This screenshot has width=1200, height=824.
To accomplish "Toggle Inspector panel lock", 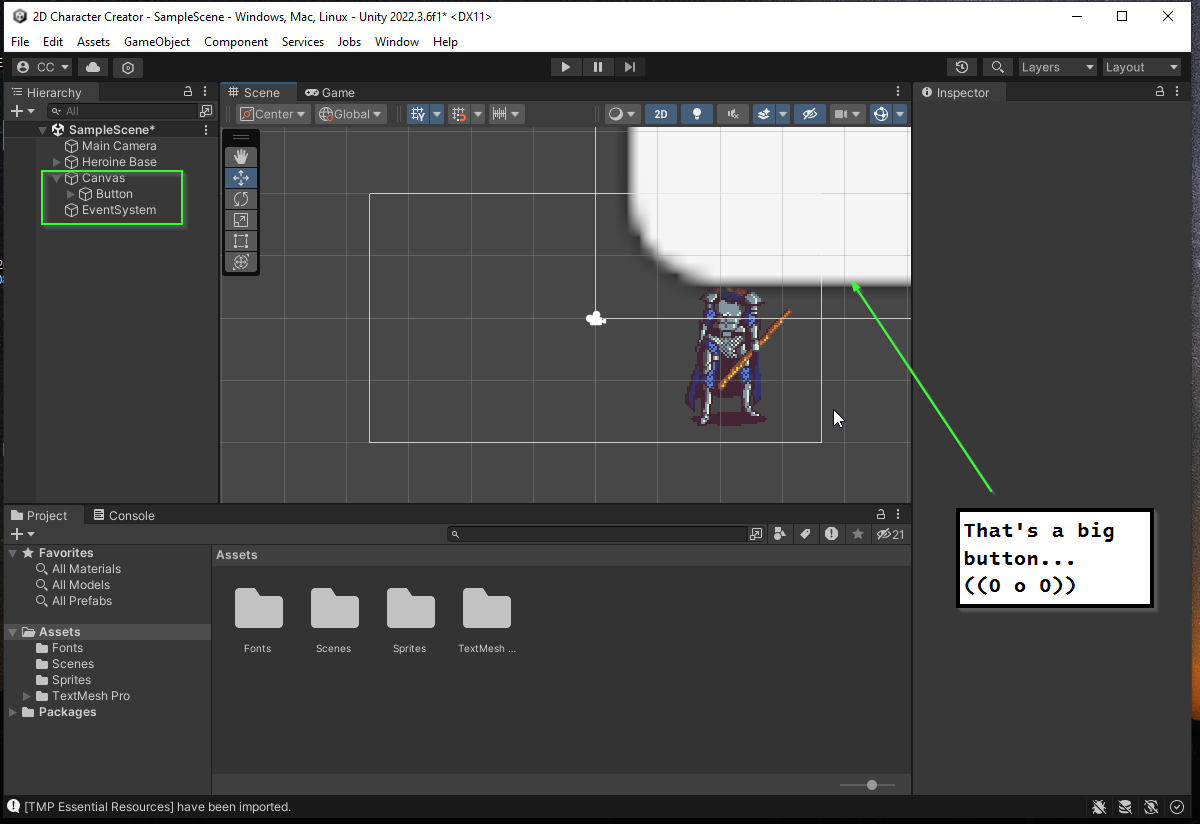I will 1160,92.
